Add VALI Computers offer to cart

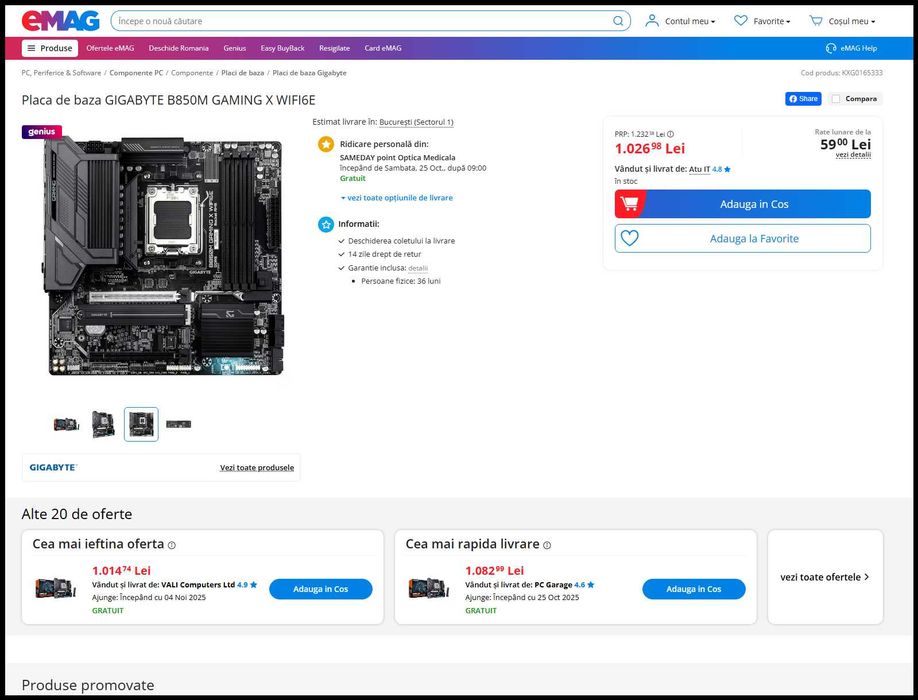click(x=320, y=589)
